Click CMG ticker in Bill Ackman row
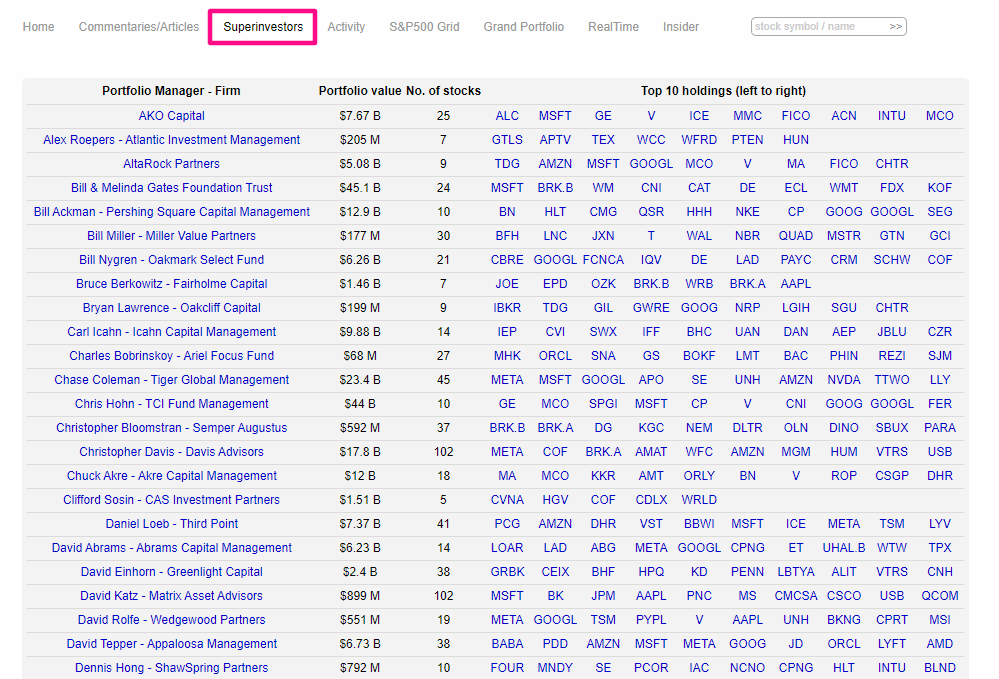Image resolution: width=999 pixels, height=679 pixels. 603,211
